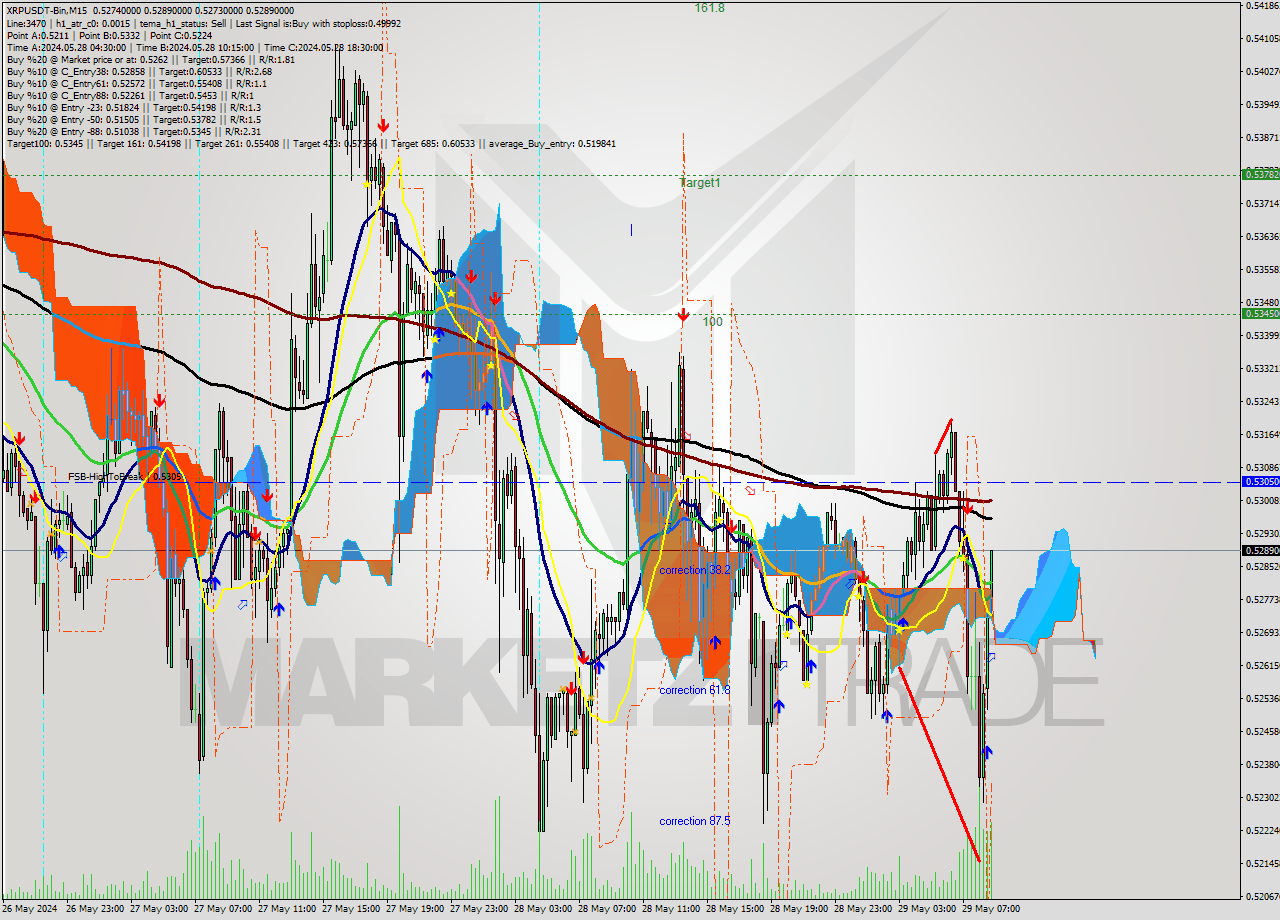Click the green 100 level label
The image size is (1280, 920).
click(x=712, y=322)
